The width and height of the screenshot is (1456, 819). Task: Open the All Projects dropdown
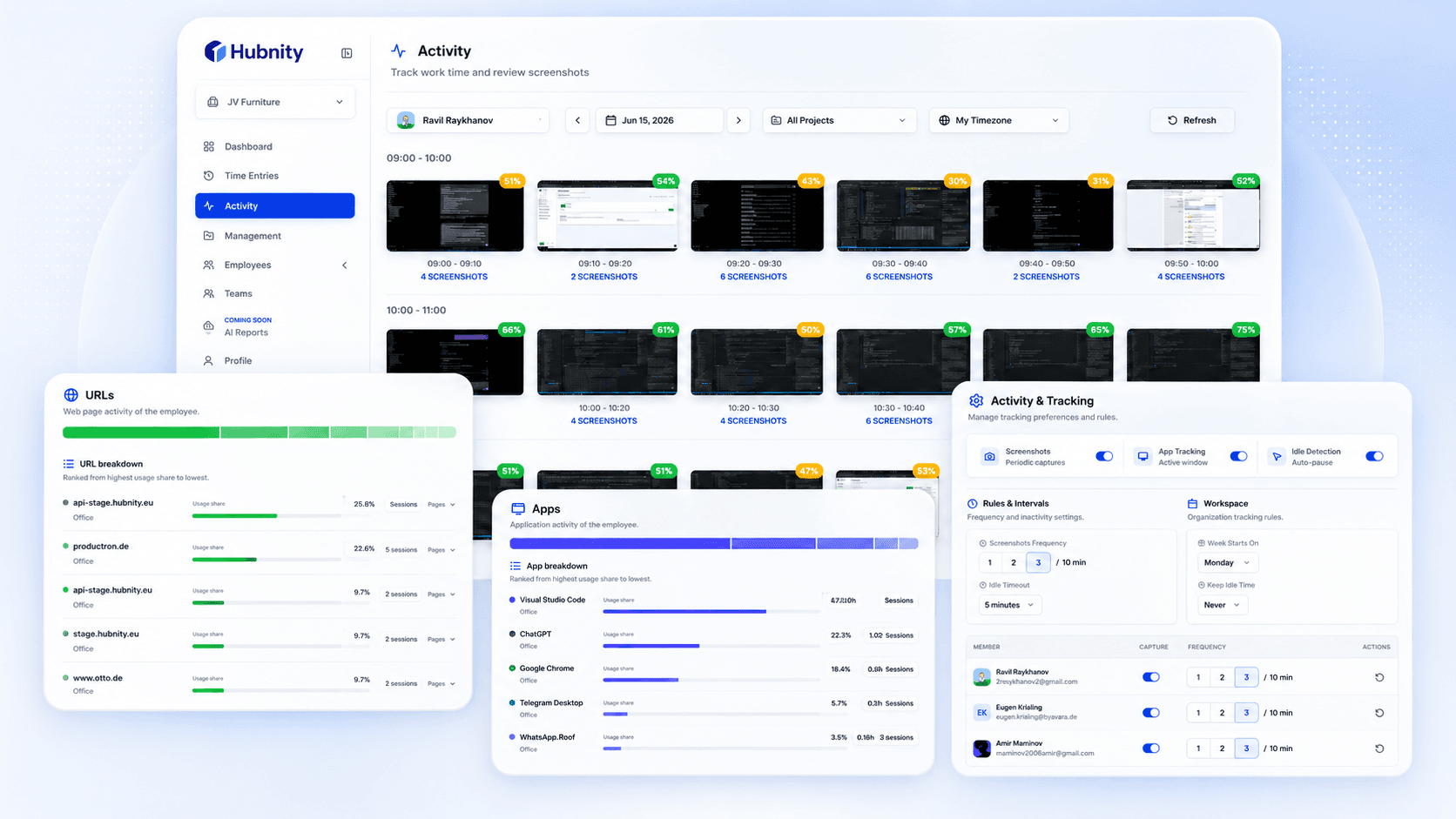[839, 120]
